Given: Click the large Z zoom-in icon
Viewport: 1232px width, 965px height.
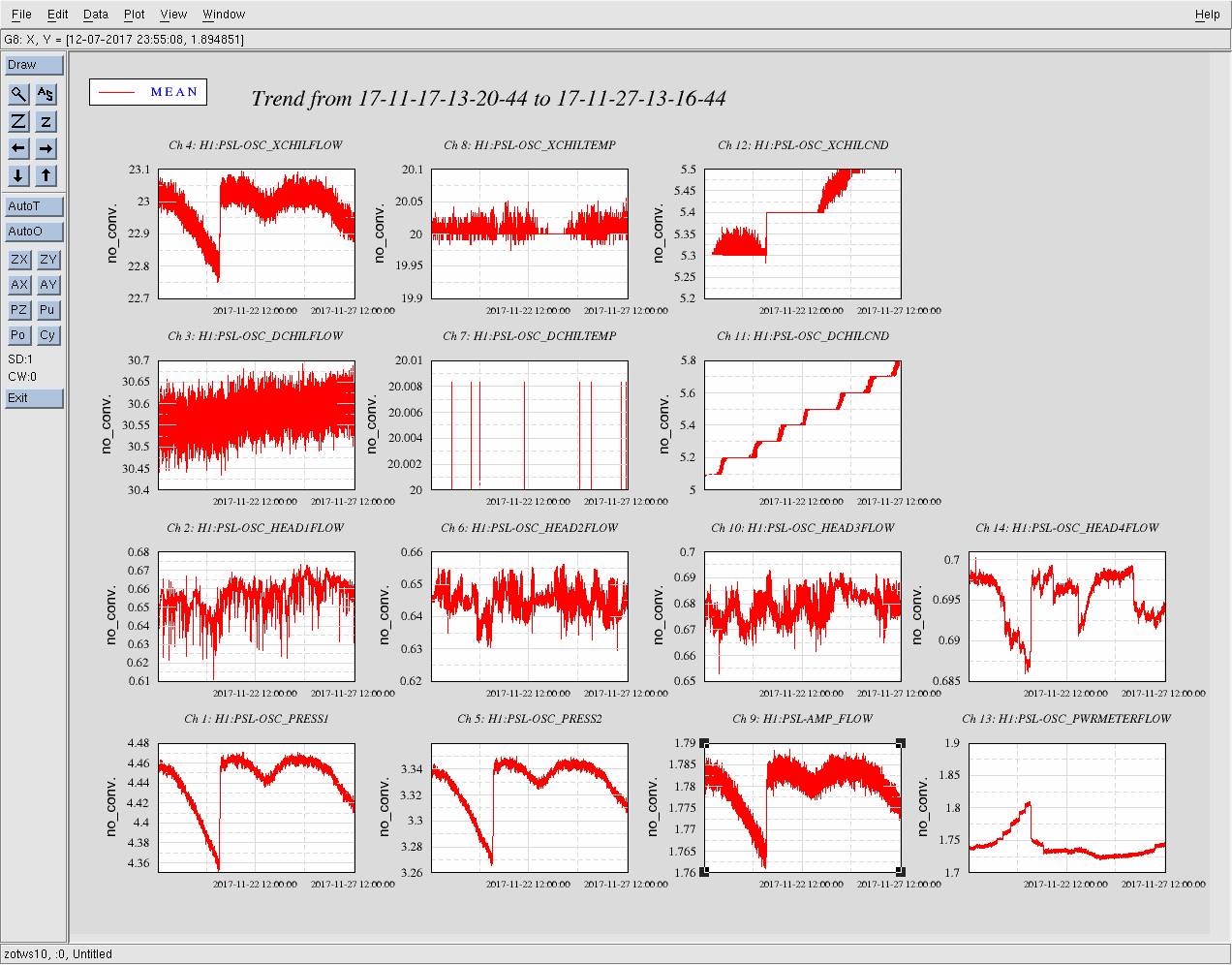Looking at the screenshot, I should [x=18, y=121].
